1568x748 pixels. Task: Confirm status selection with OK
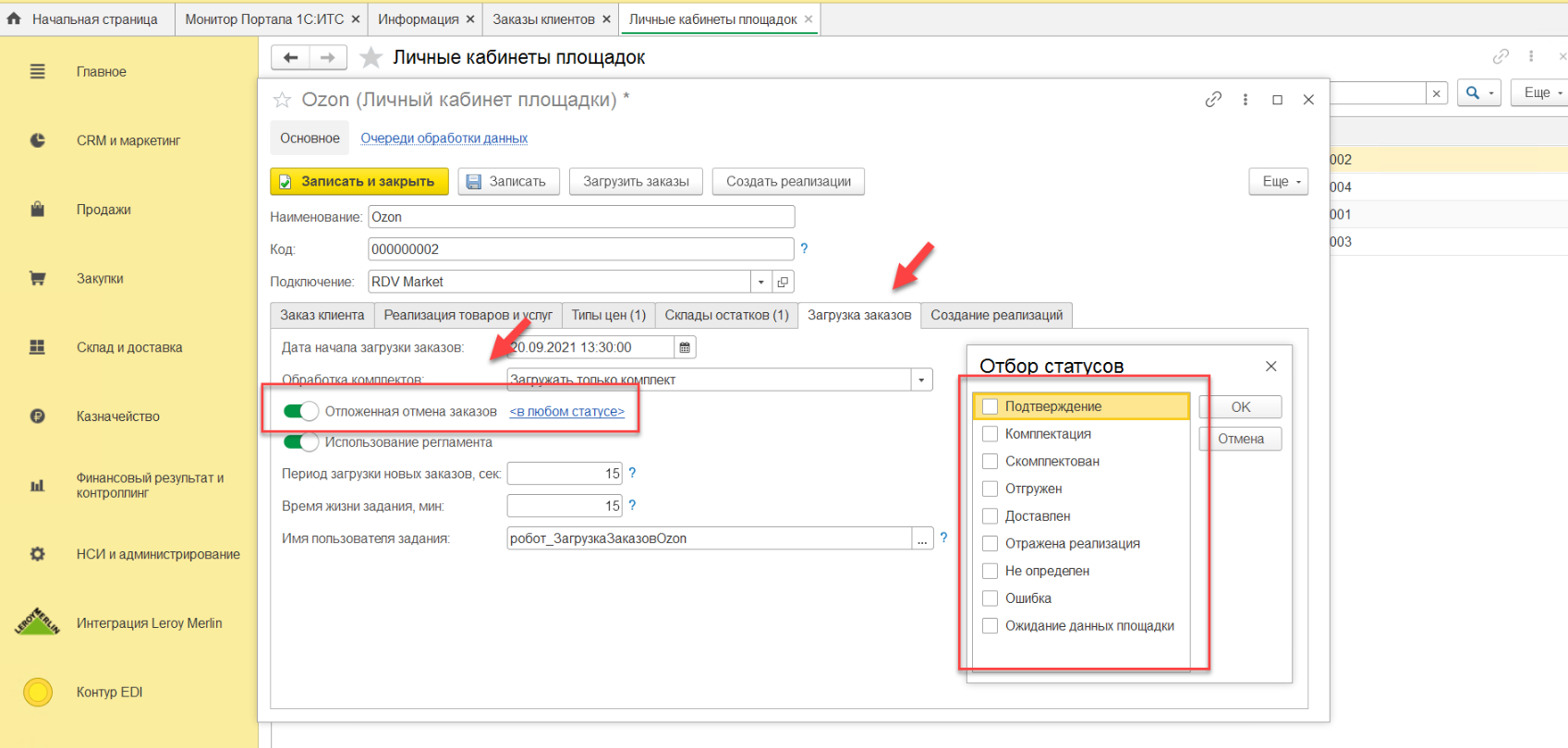1240,406
